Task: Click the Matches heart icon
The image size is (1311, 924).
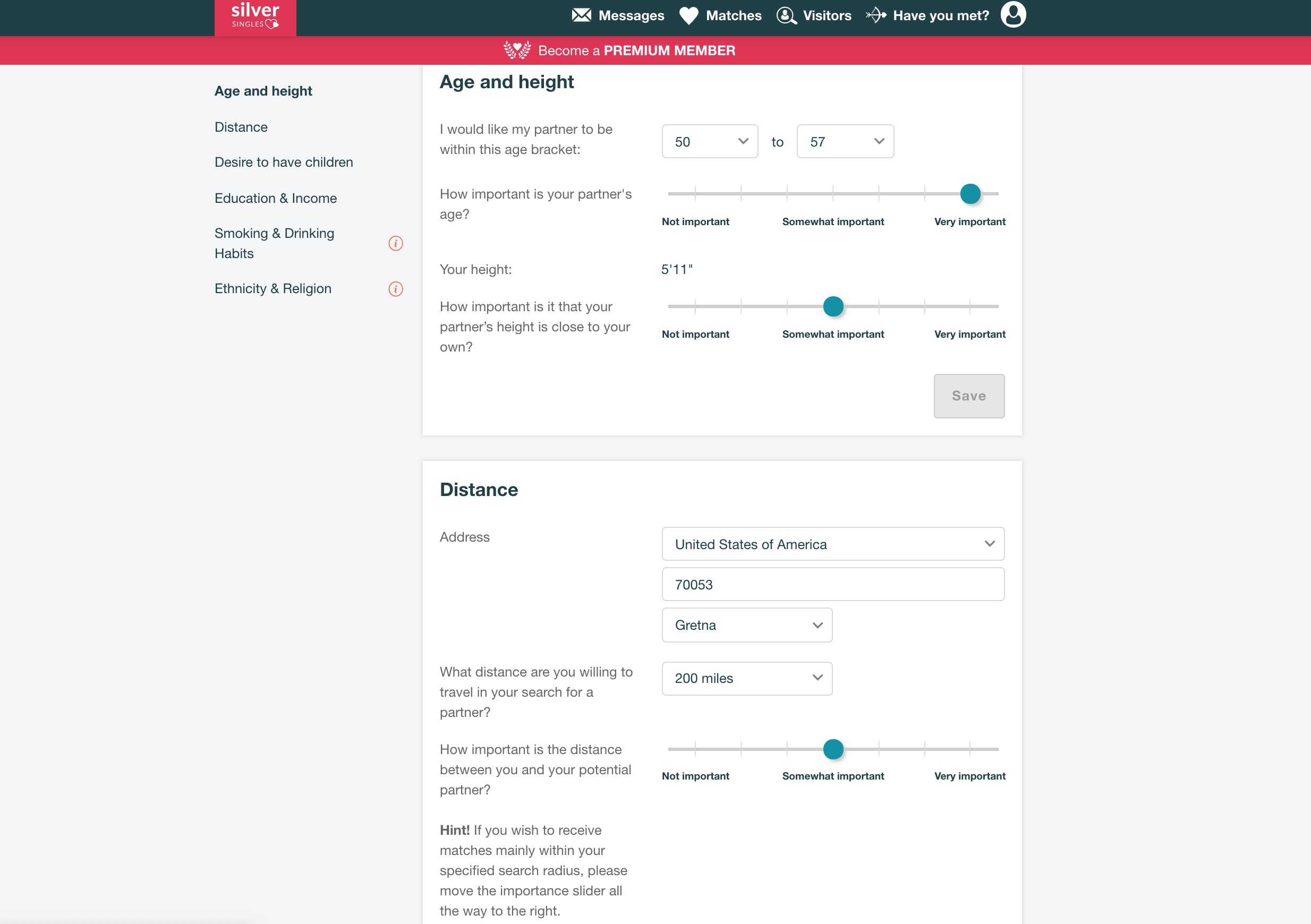Action: [688, 15]
